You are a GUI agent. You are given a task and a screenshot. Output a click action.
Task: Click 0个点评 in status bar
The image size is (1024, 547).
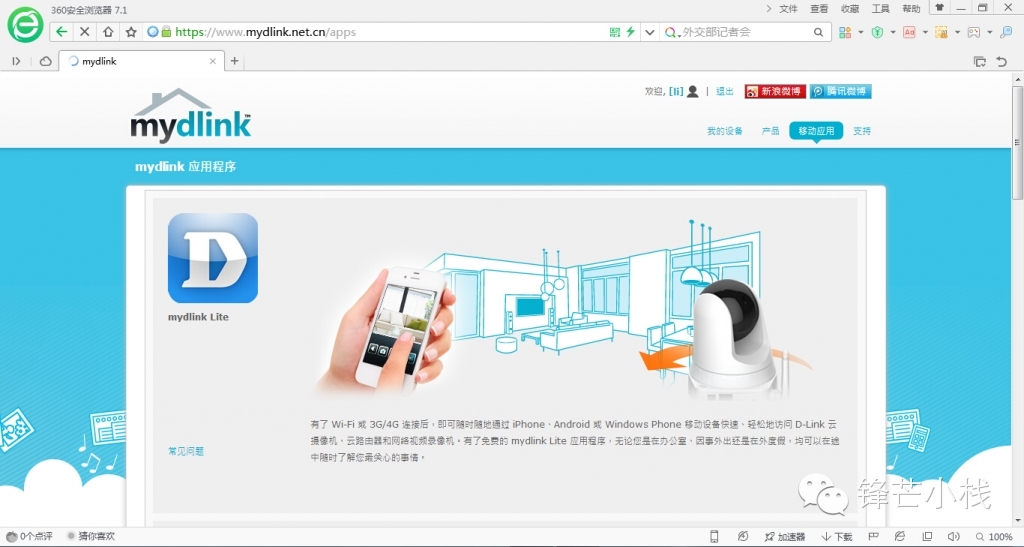(x=30, y=536)
